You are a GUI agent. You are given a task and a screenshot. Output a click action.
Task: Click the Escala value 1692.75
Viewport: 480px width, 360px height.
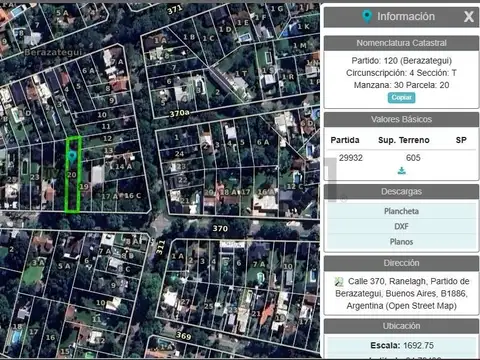coord(418,345)
